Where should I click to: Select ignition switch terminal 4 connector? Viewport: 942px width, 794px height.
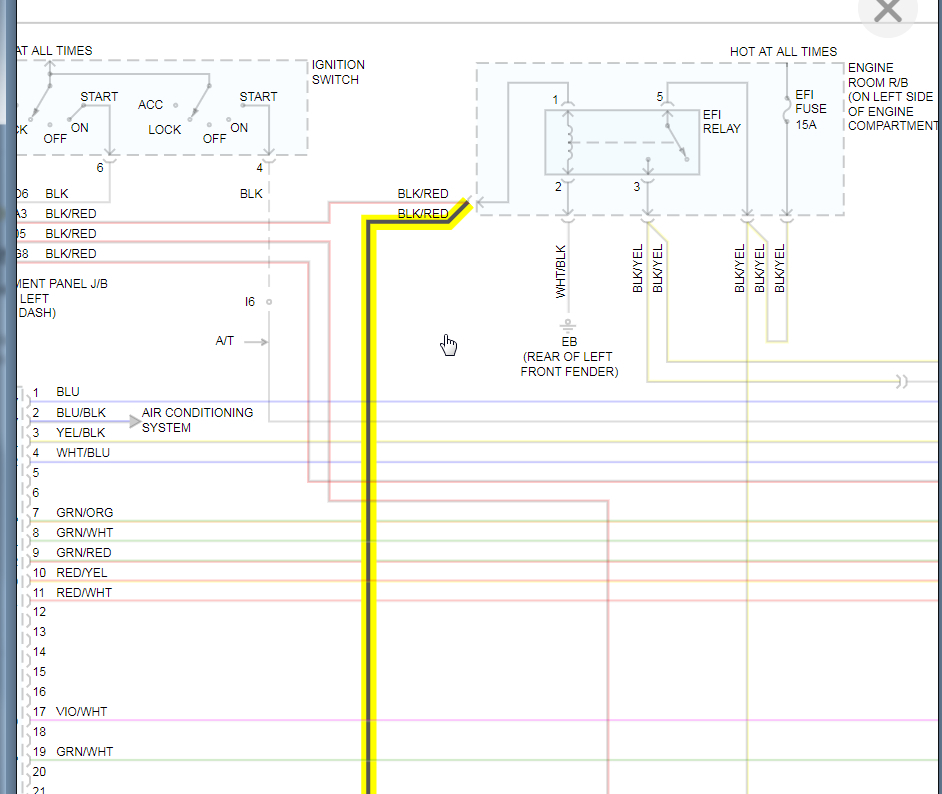click(269, 158)
